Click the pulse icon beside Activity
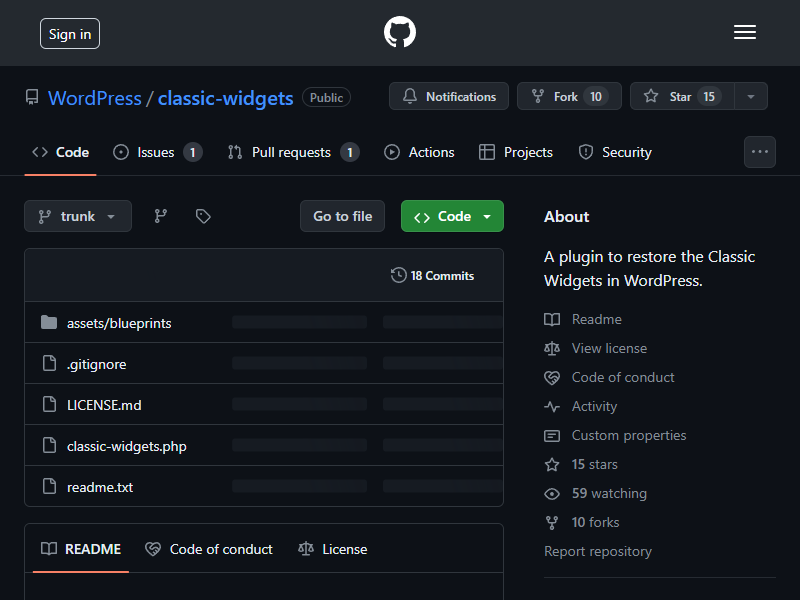This screenshot has height=600, width=800. pyautogui.click(x=552, y=407)
